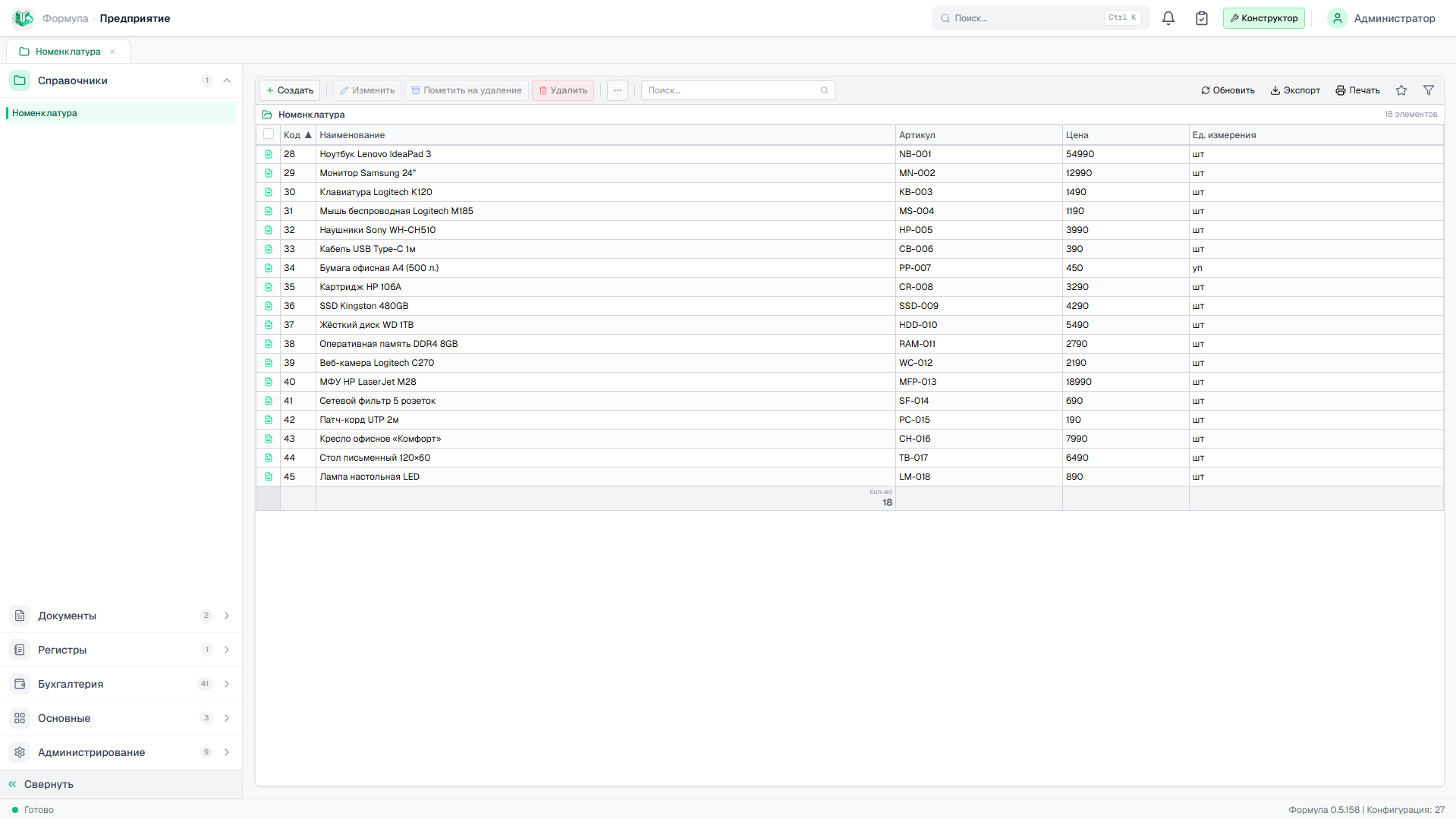This screenshot has width=1456, height=819.
Task: Expand the Документы section chevron
Action: [227, 616]
